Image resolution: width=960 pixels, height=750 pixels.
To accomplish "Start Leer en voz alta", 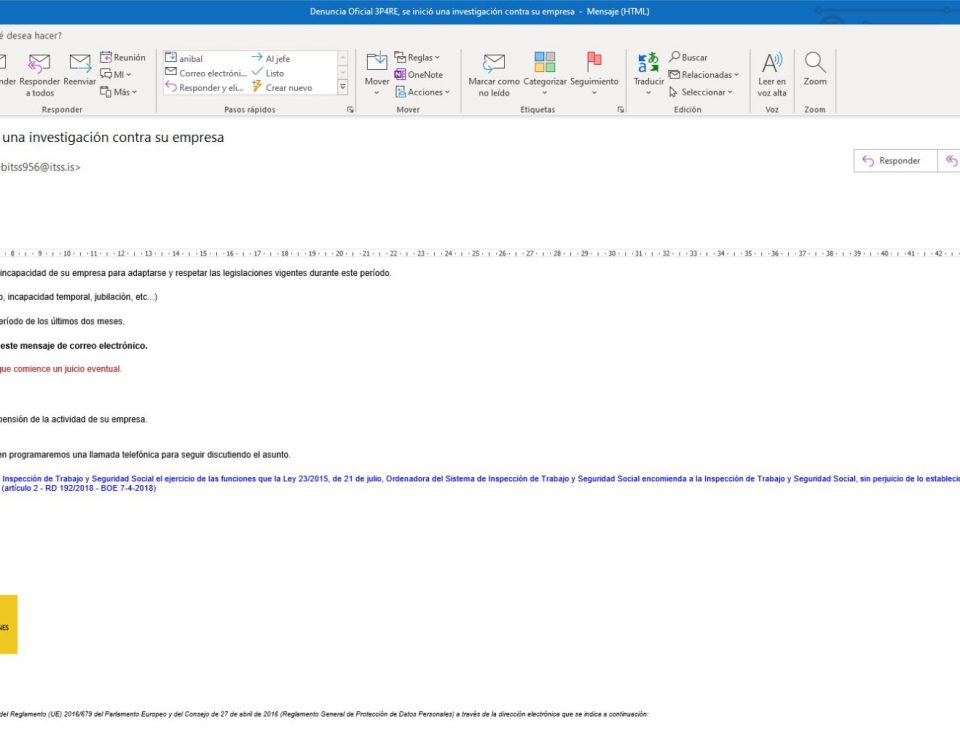I will 772,63.
